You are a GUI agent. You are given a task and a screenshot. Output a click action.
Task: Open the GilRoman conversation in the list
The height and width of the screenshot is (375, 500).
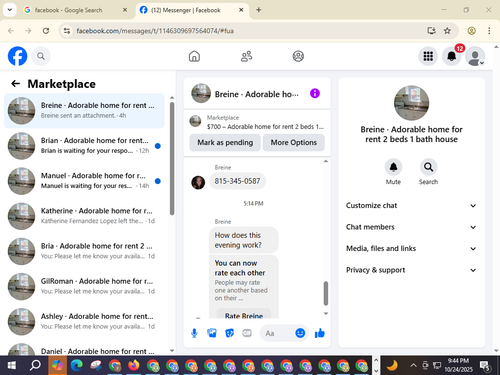(x=84, y=286)
